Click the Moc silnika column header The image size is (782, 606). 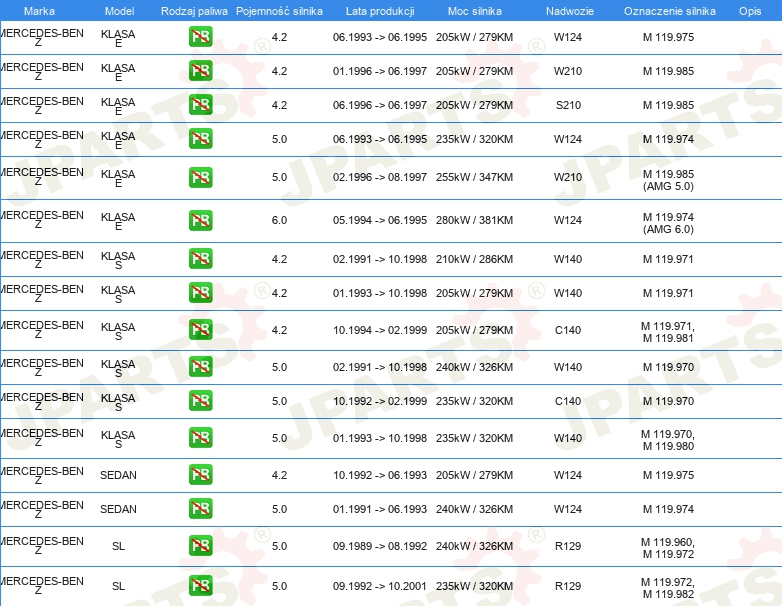(x=475, y=11)
